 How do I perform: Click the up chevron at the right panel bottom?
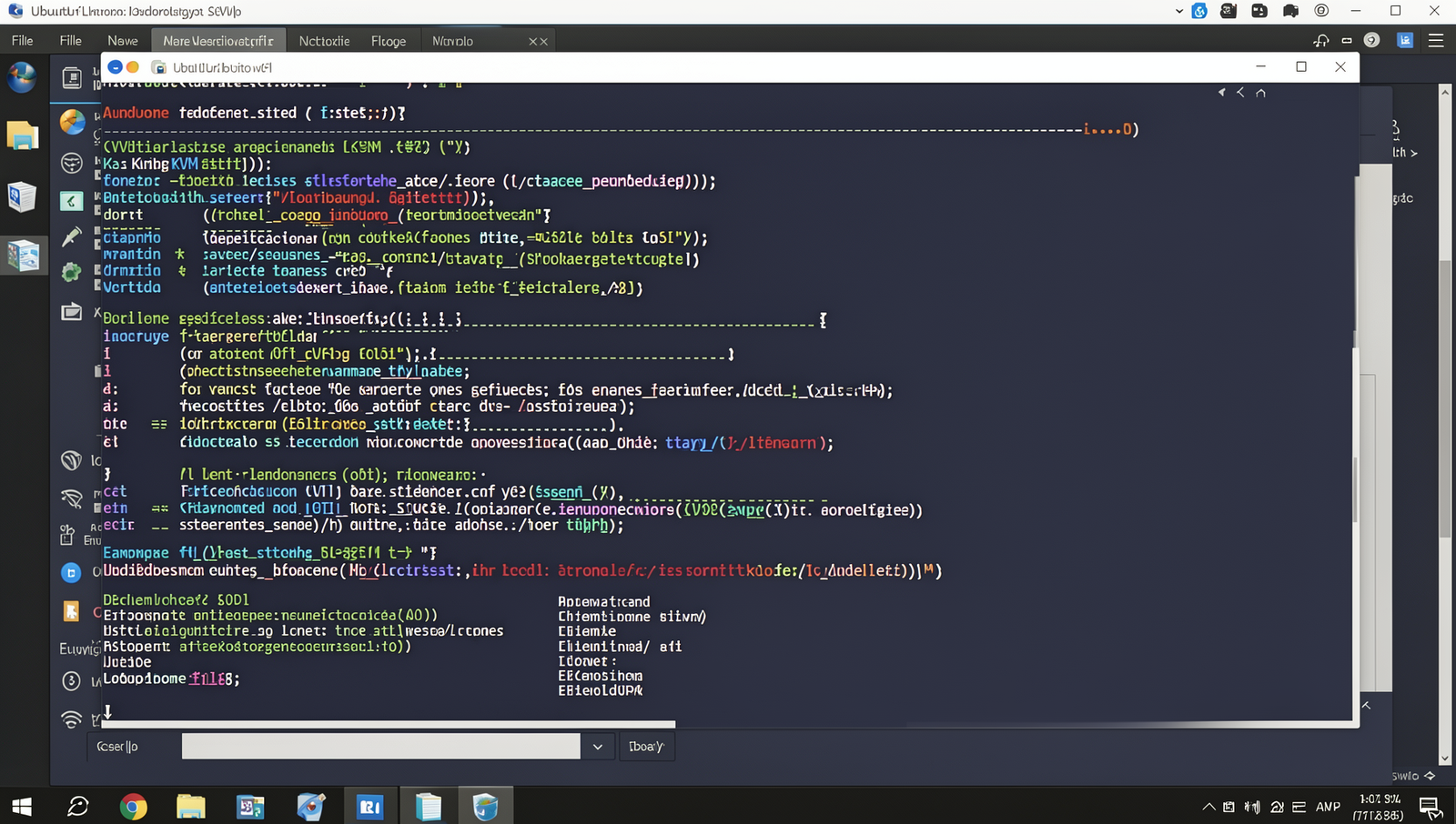click(x=1366, y=706)
